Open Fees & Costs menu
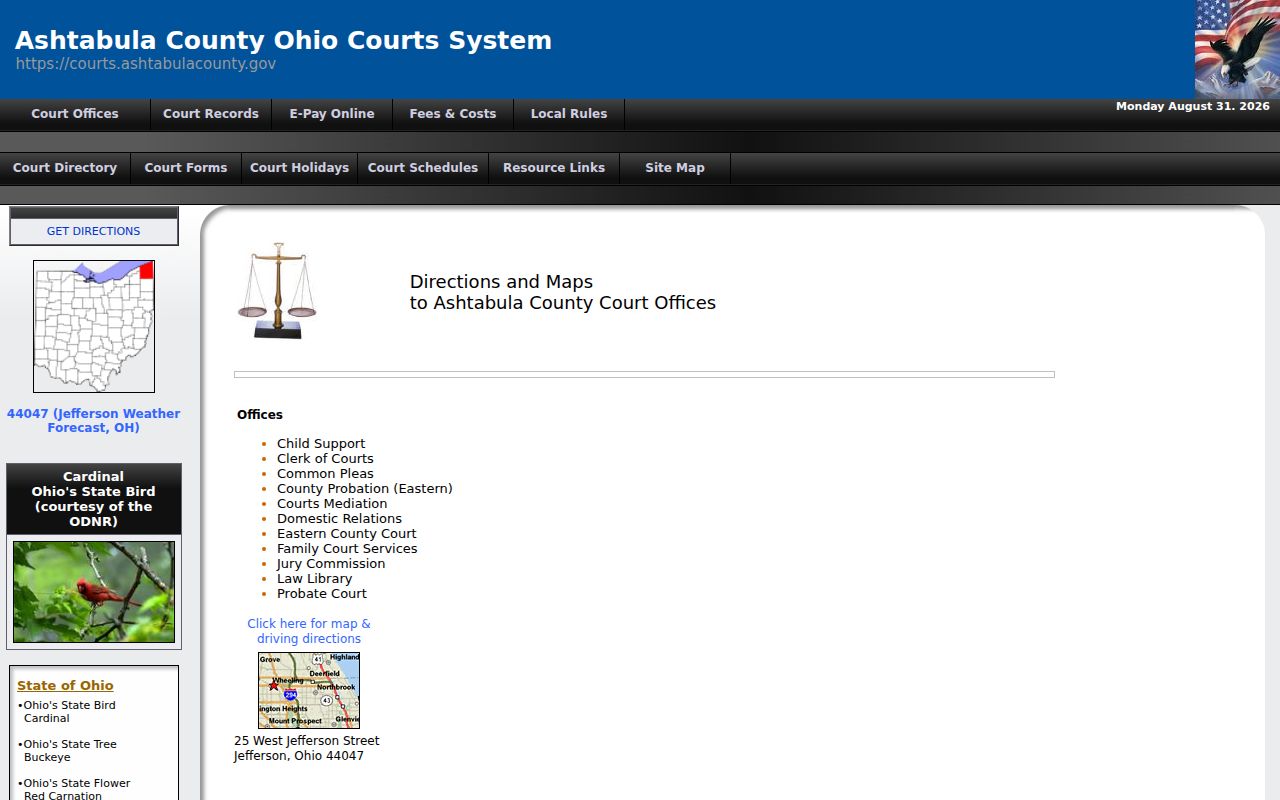This screenshot has height=800, width=1280. tap(453, 114)
